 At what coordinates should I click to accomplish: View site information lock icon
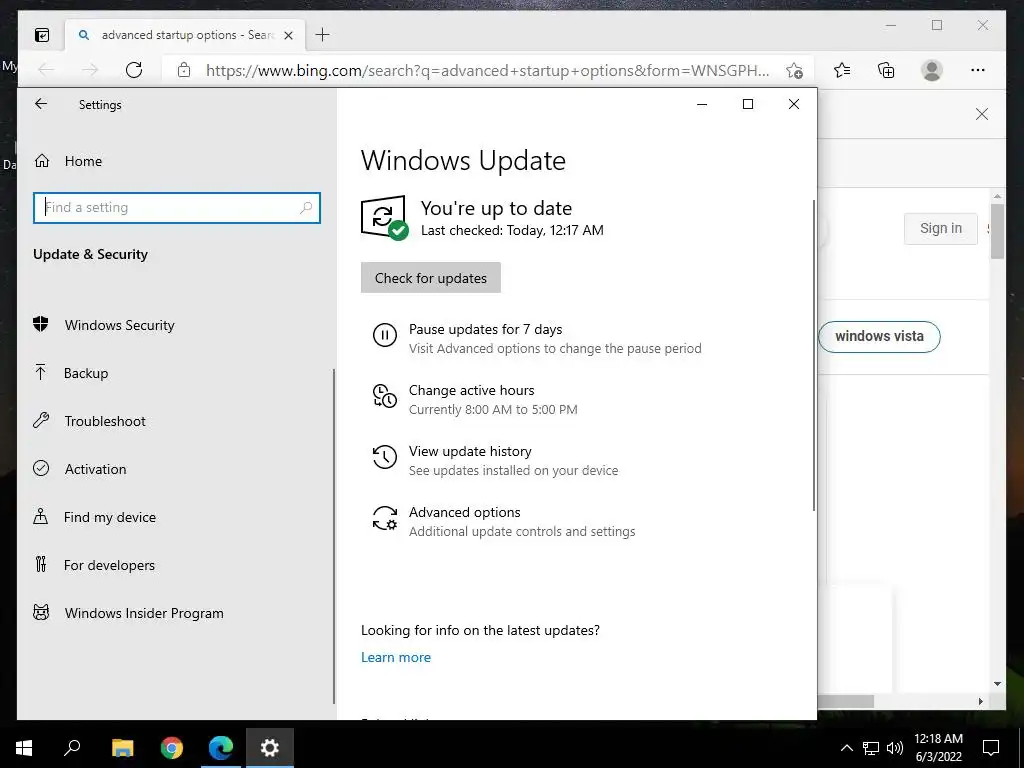coord(184,70)
